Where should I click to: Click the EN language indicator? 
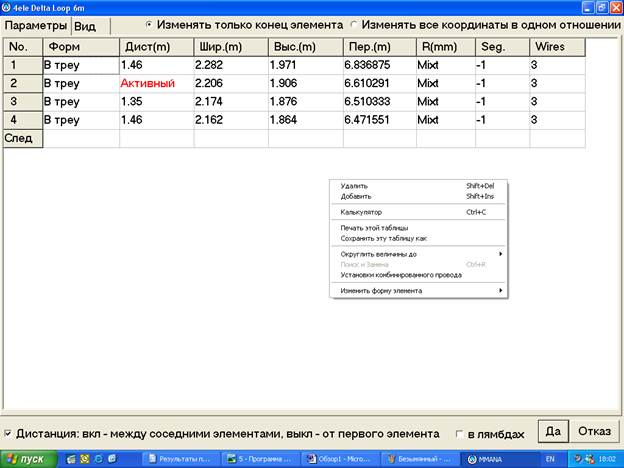point(550,459)
